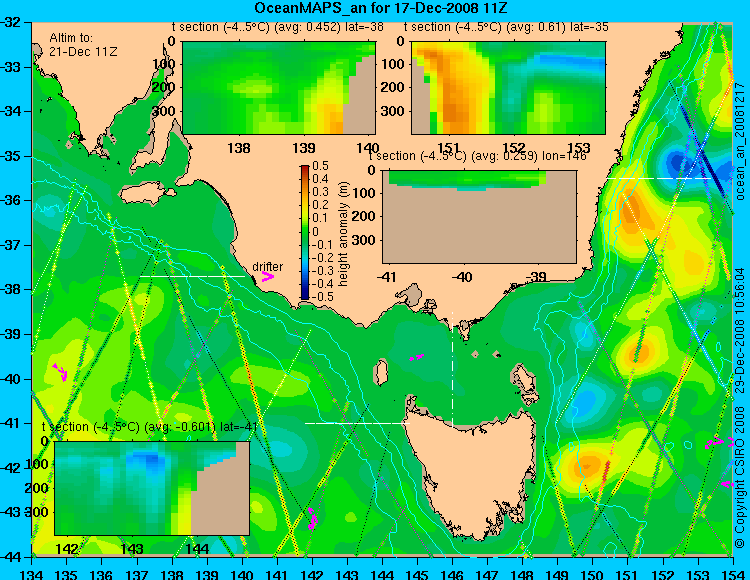
Task: Click the '29-Dec-2008 10:56:04' timestamp
Action: (740, 330)
